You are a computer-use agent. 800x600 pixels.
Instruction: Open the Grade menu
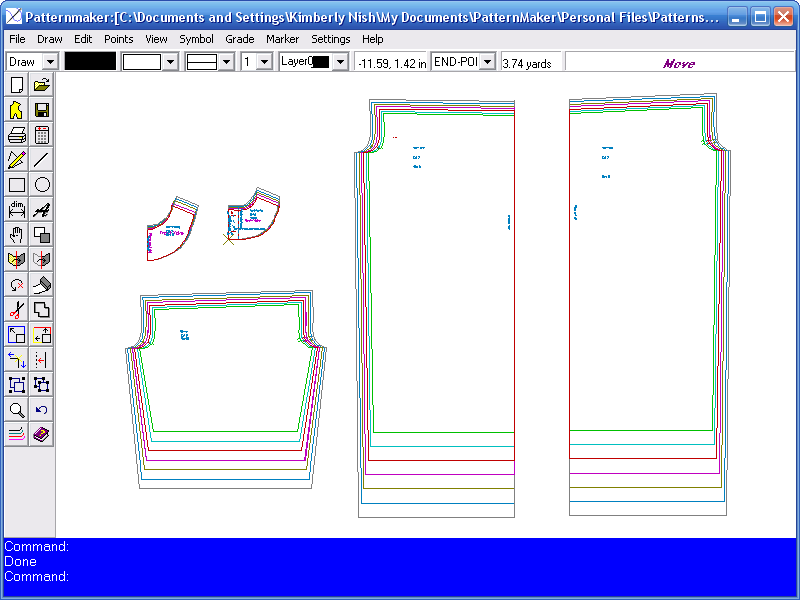click(239, 39)
